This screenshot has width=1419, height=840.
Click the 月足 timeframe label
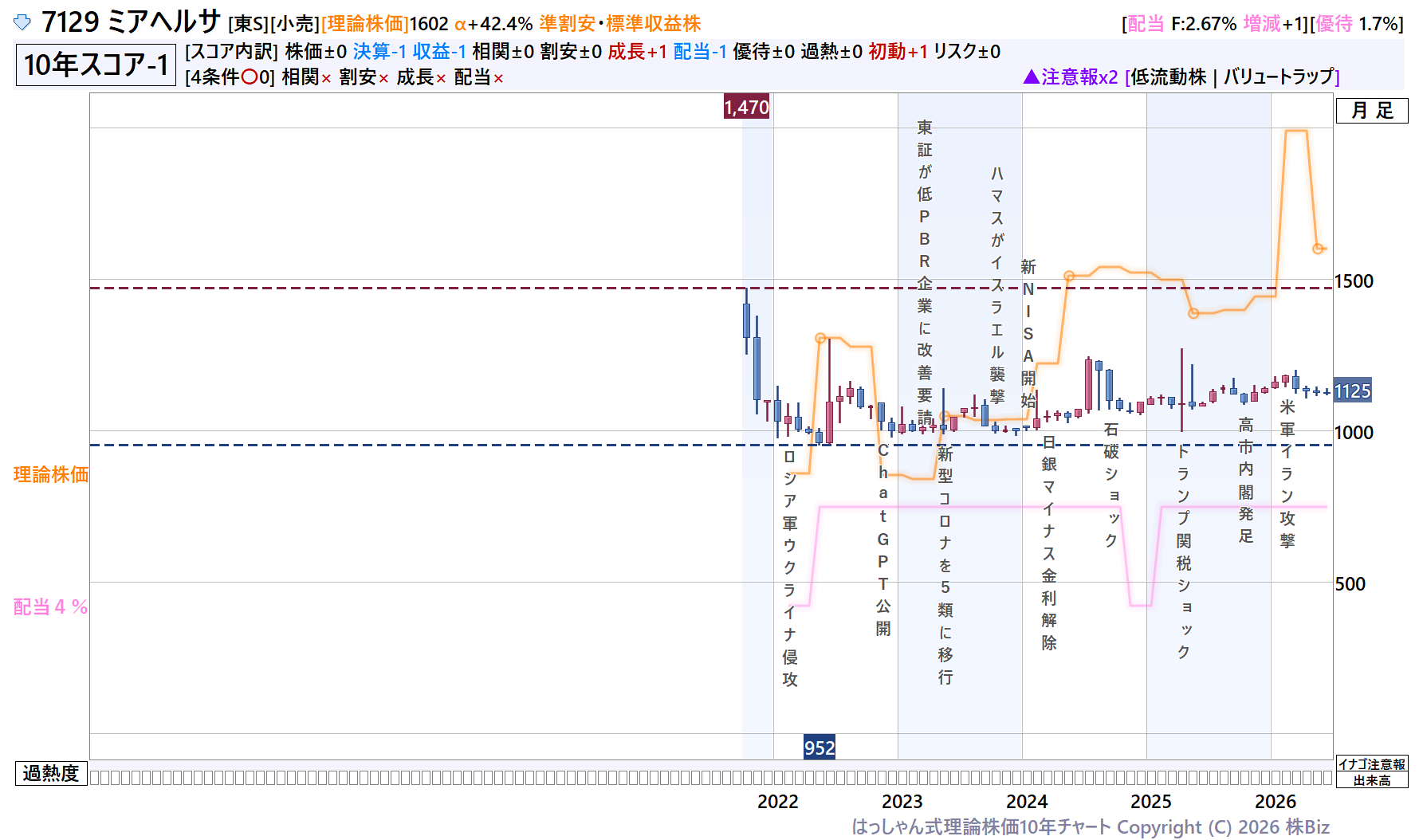(x=1372, y=111)
